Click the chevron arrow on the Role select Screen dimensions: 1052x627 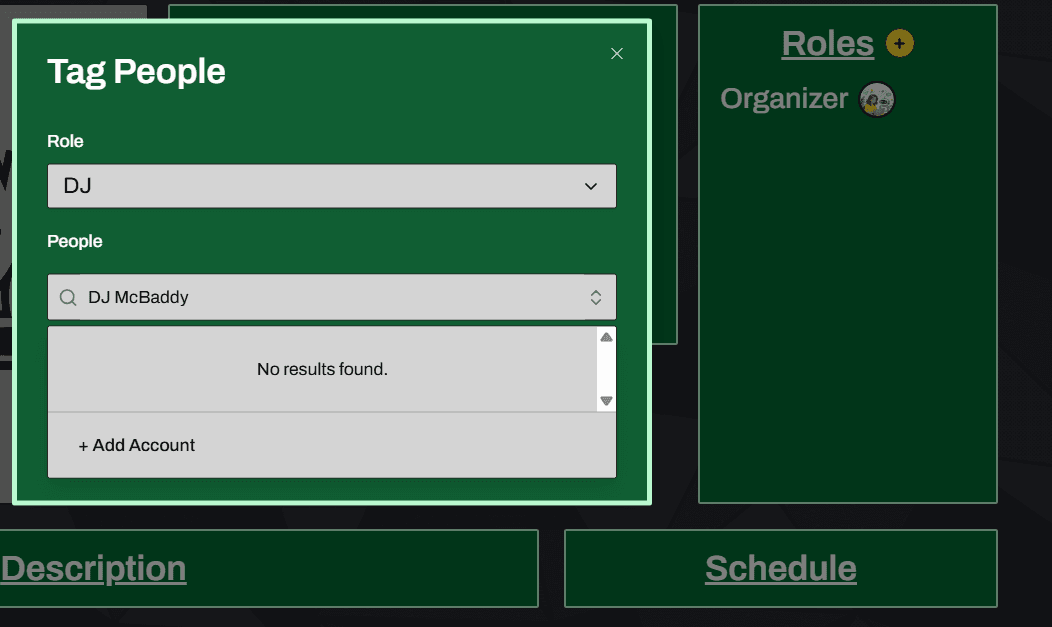[591, 186]
